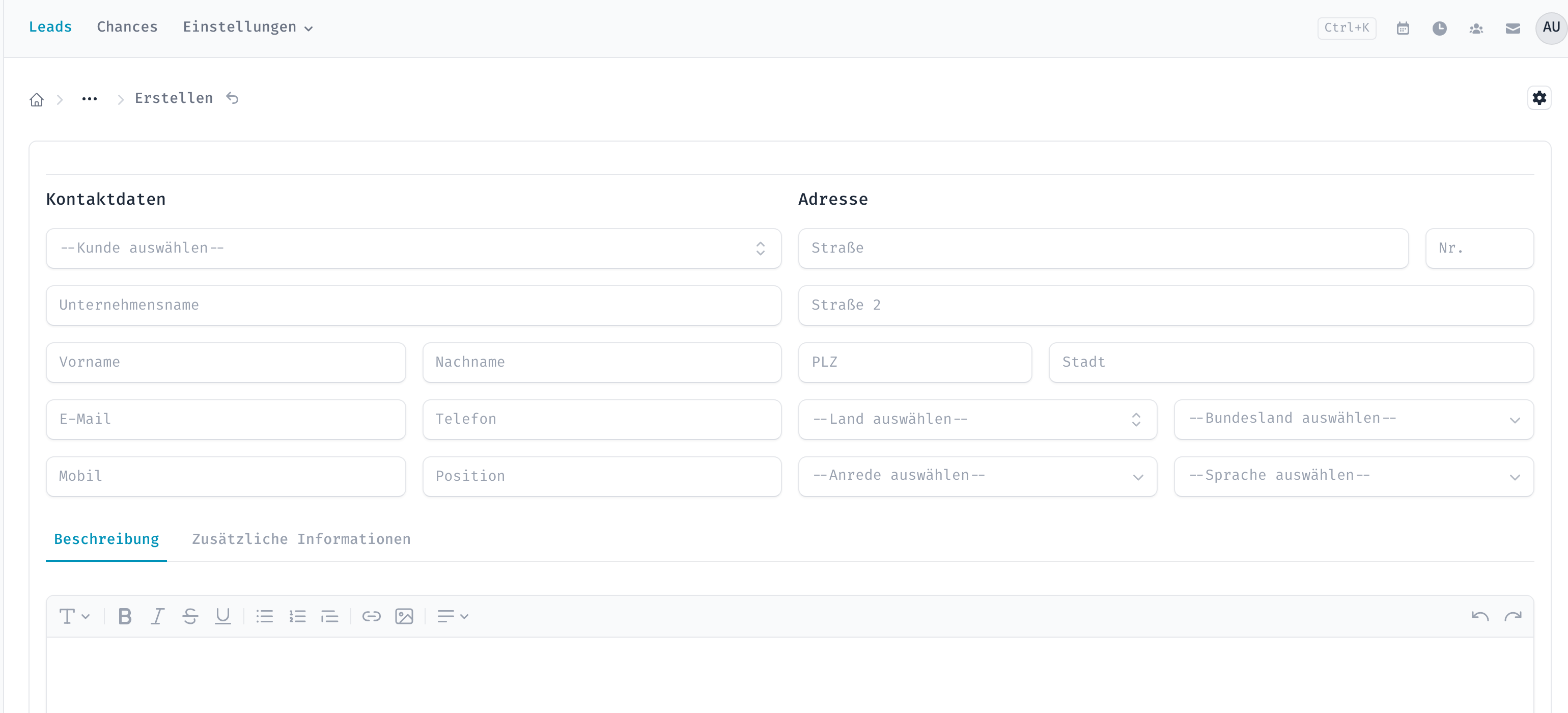The width and height of the screenshot is (1568, 713).
Task: Insert a hyperlink in the editor
Action: click(x=371, y=616)
